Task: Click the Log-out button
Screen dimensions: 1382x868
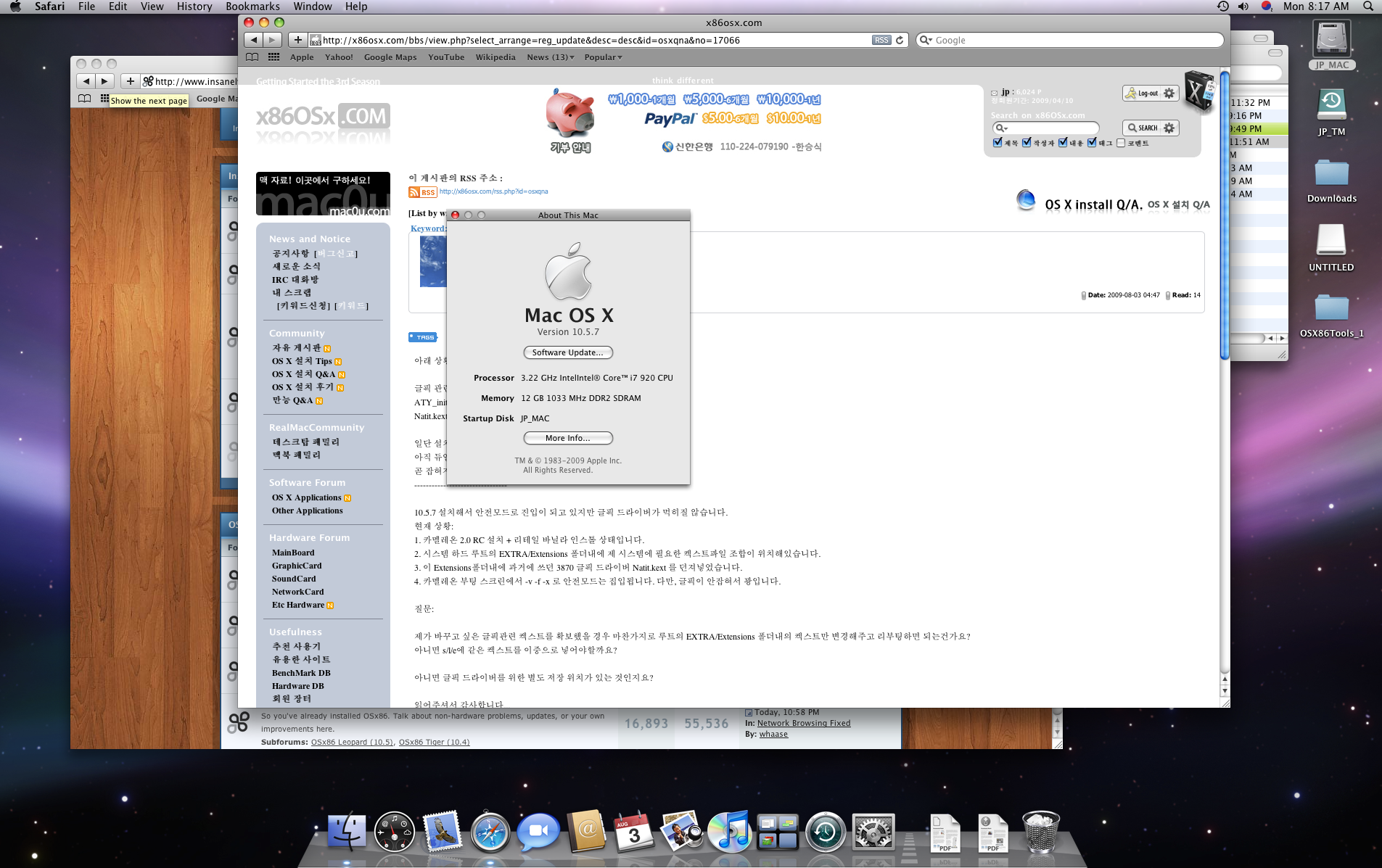Action: tap(1142, 94)
